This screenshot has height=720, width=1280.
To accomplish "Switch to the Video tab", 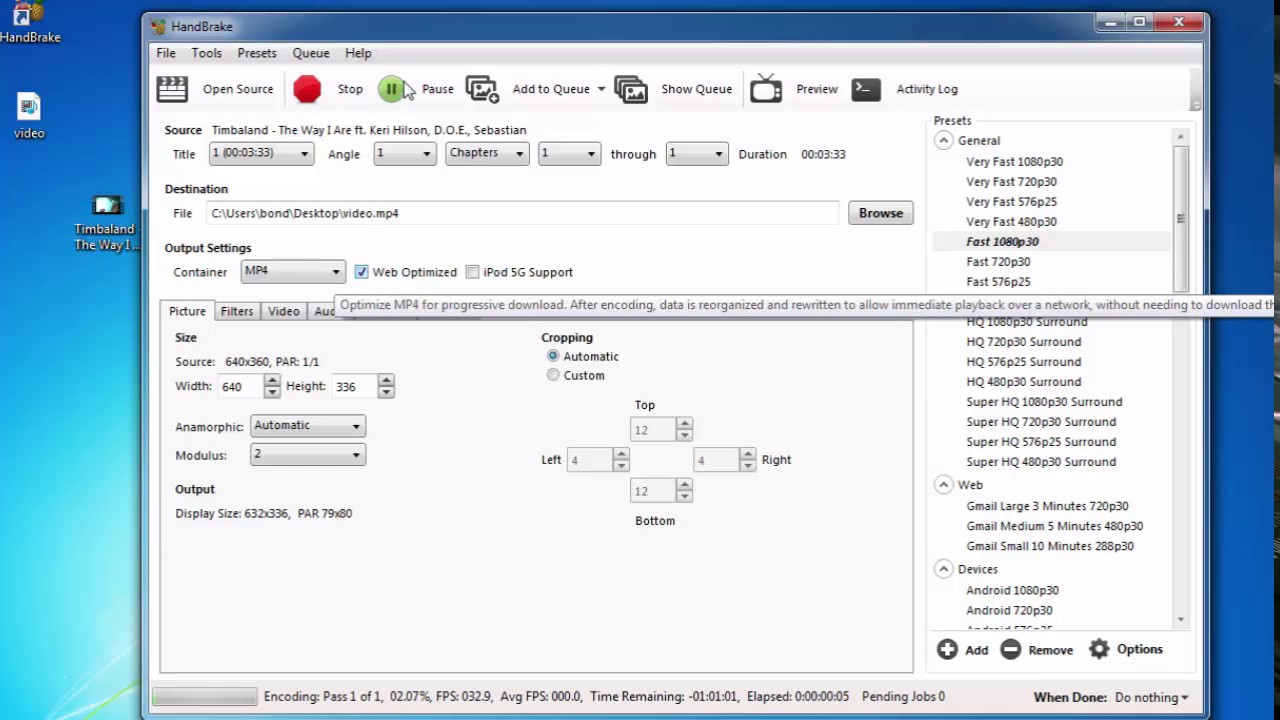I will (x=284, y=311).
